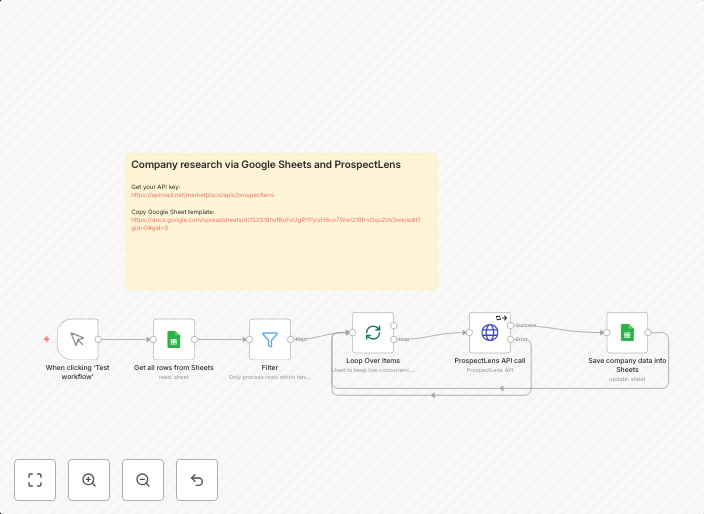Click the 'Copy Google Sheet template:' text
This screenshot has height=514, width=704.
click(173, 212)
